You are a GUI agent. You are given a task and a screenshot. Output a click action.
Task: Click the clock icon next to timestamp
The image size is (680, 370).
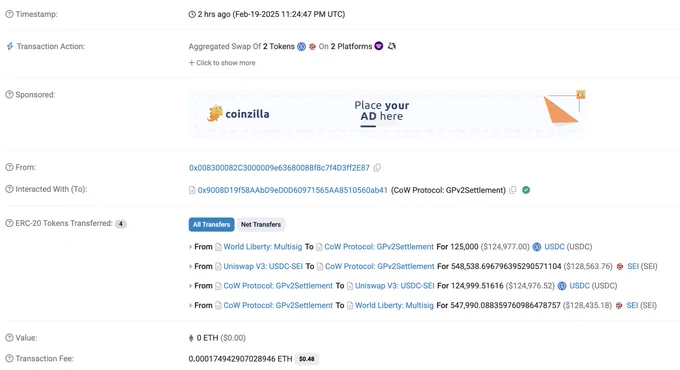point(192,14)
